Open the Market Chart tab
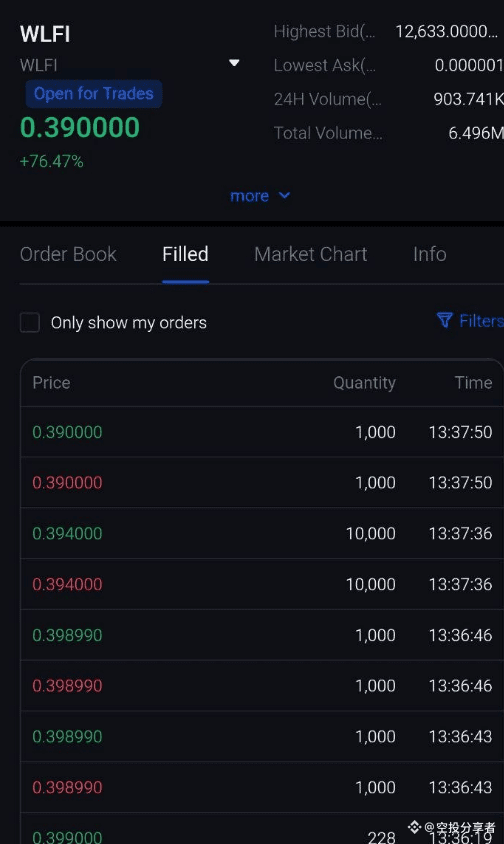 [311, 254]
